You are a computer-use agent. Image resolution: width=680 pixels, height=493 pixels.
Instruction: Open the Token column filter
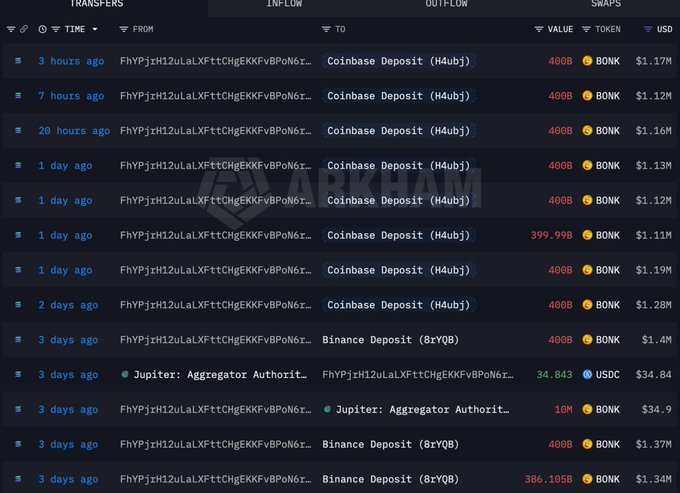pyautogui.click(x=586, y=29)
